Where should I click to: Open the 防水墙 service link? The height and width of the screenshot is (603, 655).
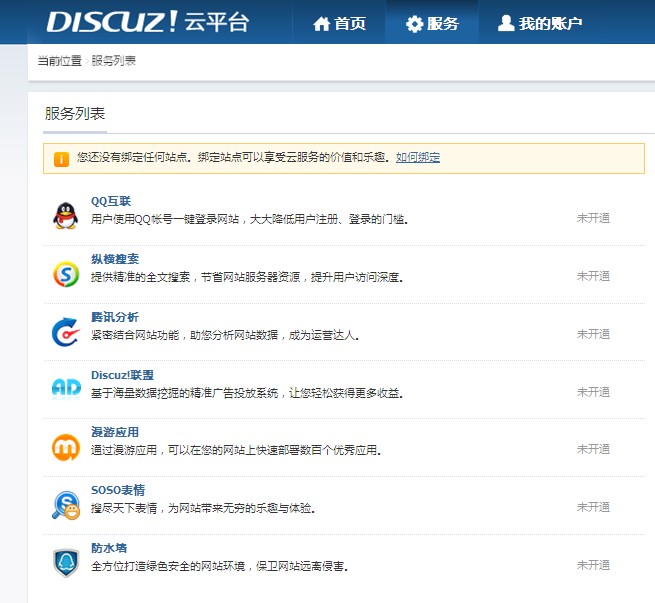coord(109,548)
